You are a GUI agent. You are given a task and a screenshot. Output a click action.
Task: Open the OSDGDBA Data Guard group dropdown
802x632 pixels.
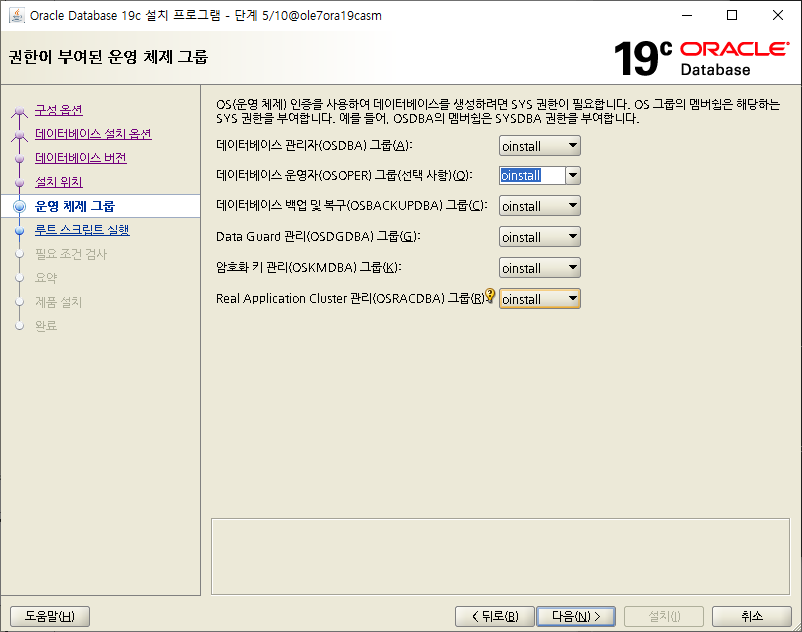540,237
